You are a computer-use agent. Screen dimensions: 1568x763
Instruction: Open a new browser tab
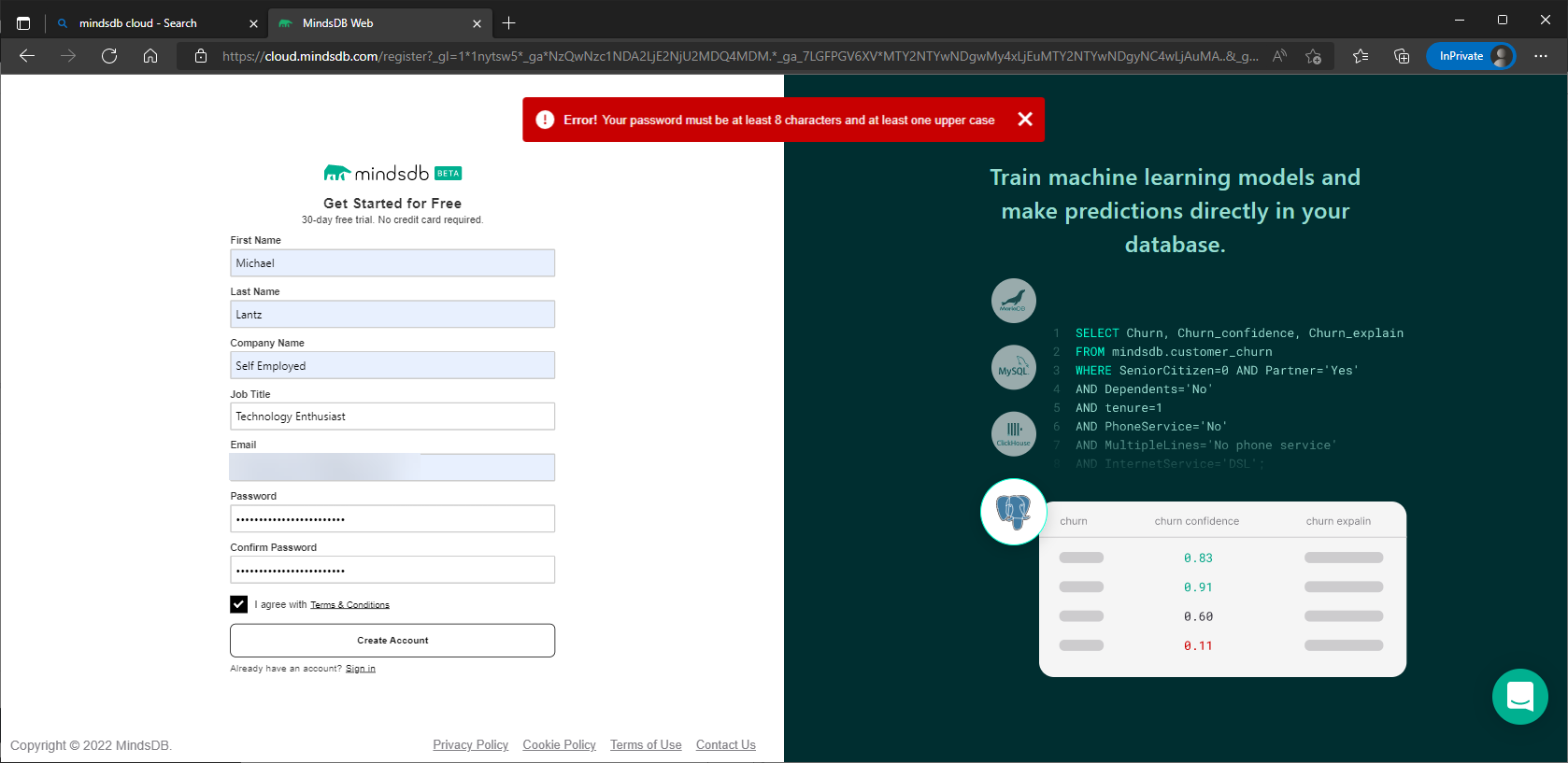pyautogui.click(x=508, y=23)
